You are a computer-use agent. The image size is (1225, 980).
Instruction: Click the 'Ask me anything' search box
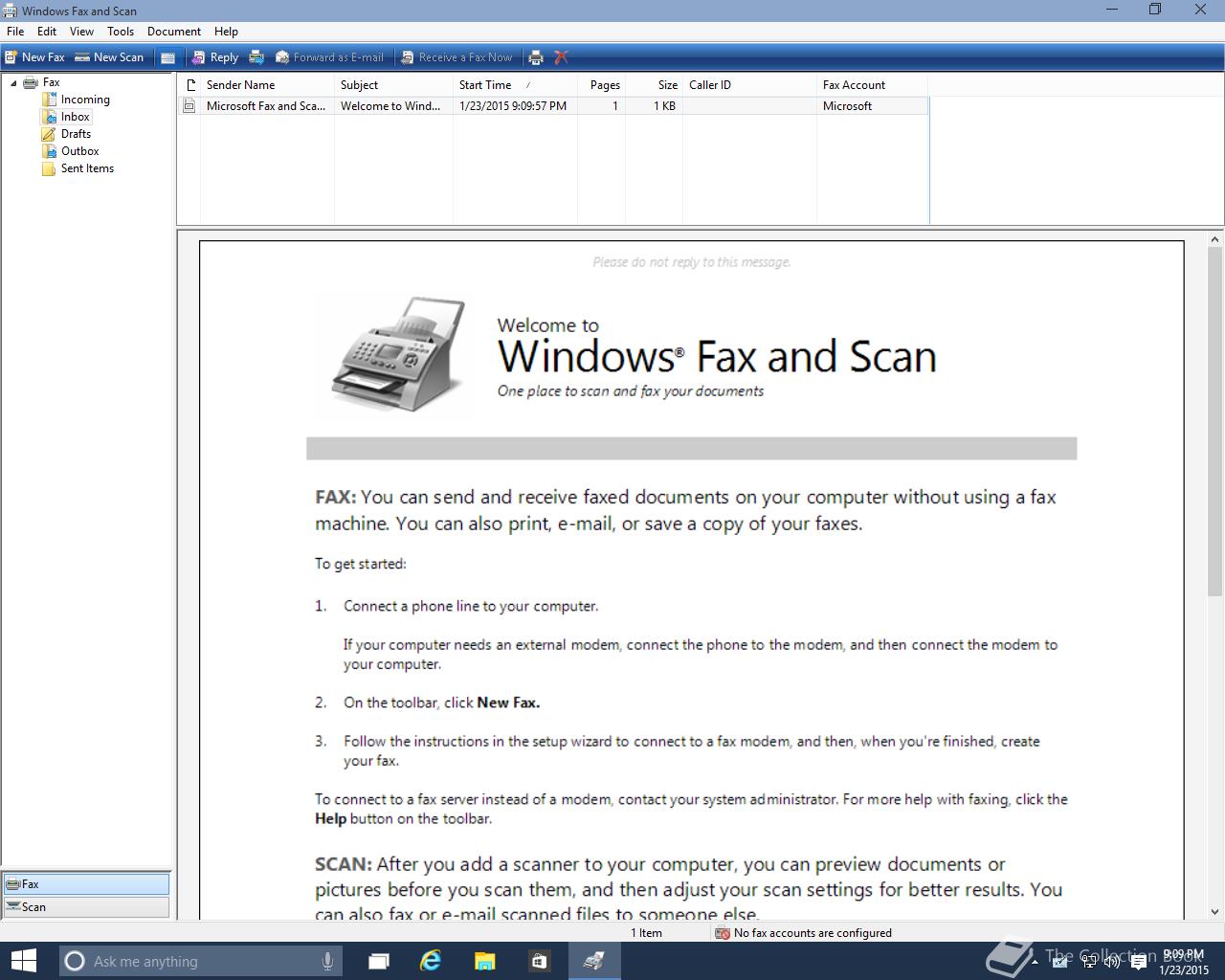click(x=200, y=961)
